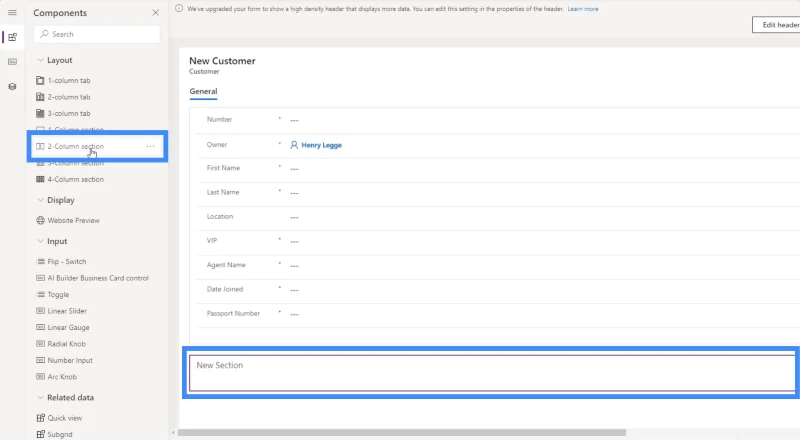Click the 1-column tab icon
The width and height of the screenshot is (800, 440).
(40, 81)
